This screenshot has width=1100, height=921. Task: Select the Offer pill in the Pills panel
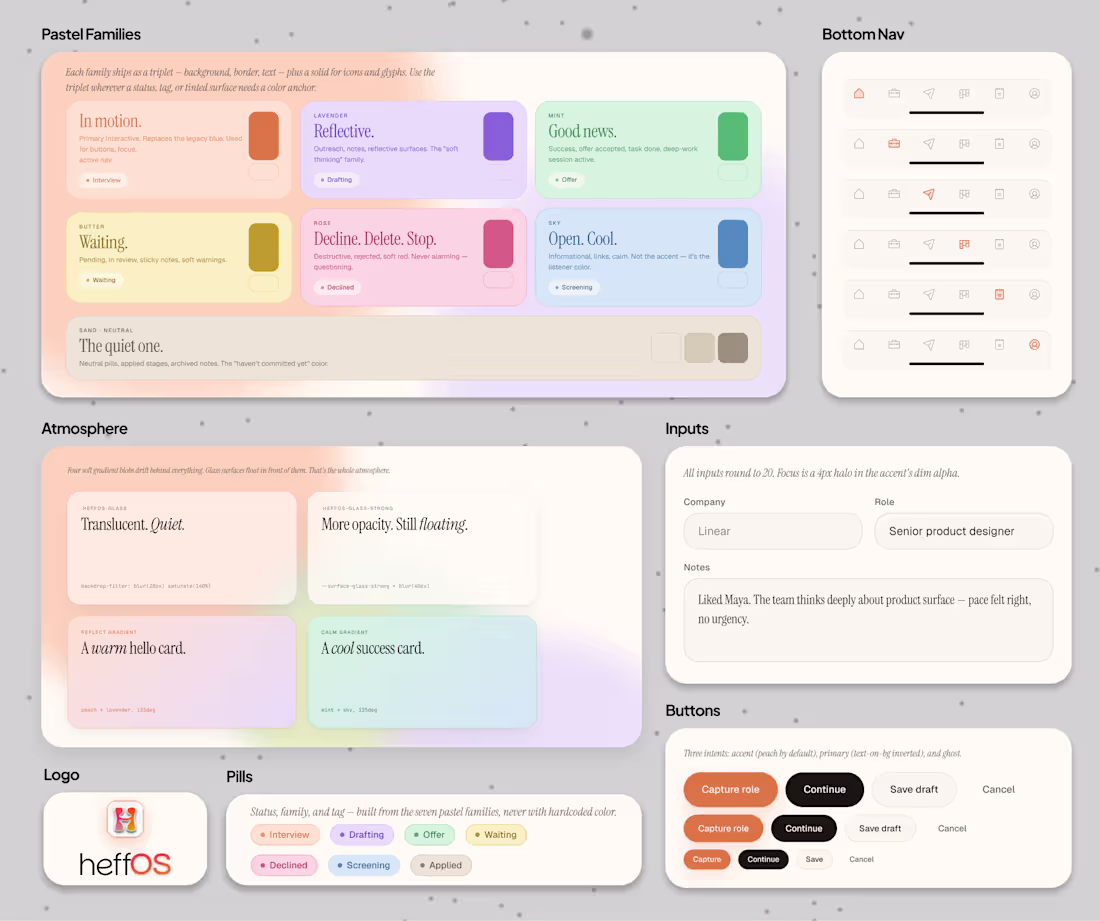click(x=429, y=835)
